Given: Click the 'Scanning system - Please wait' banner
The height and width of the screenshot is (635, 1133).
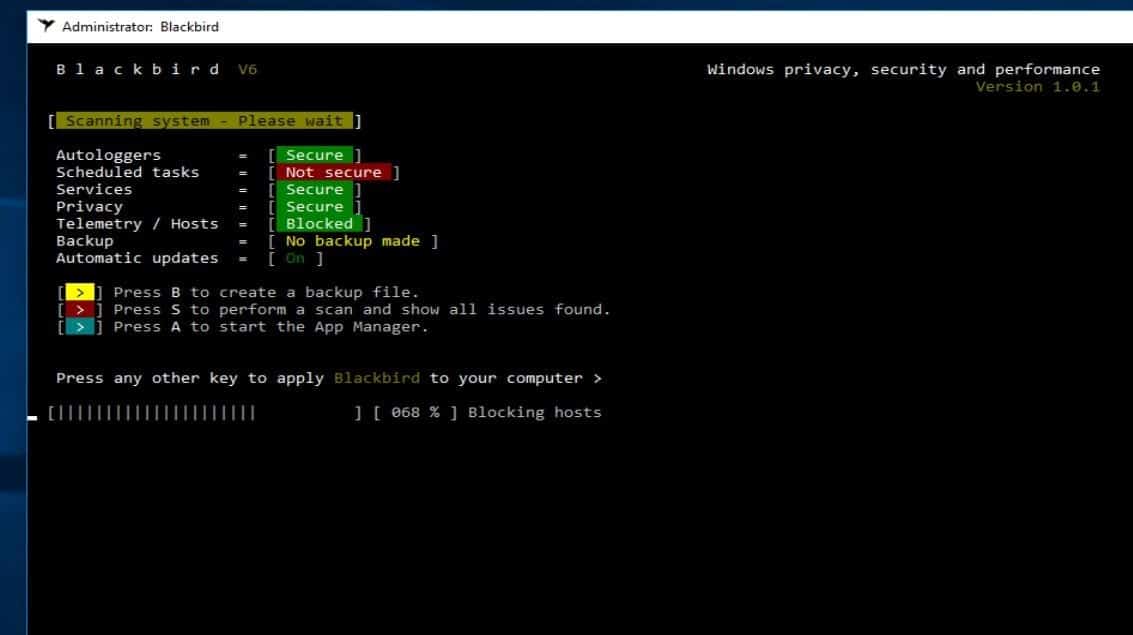Looking at the screenshot, I should tap(204, 121).
